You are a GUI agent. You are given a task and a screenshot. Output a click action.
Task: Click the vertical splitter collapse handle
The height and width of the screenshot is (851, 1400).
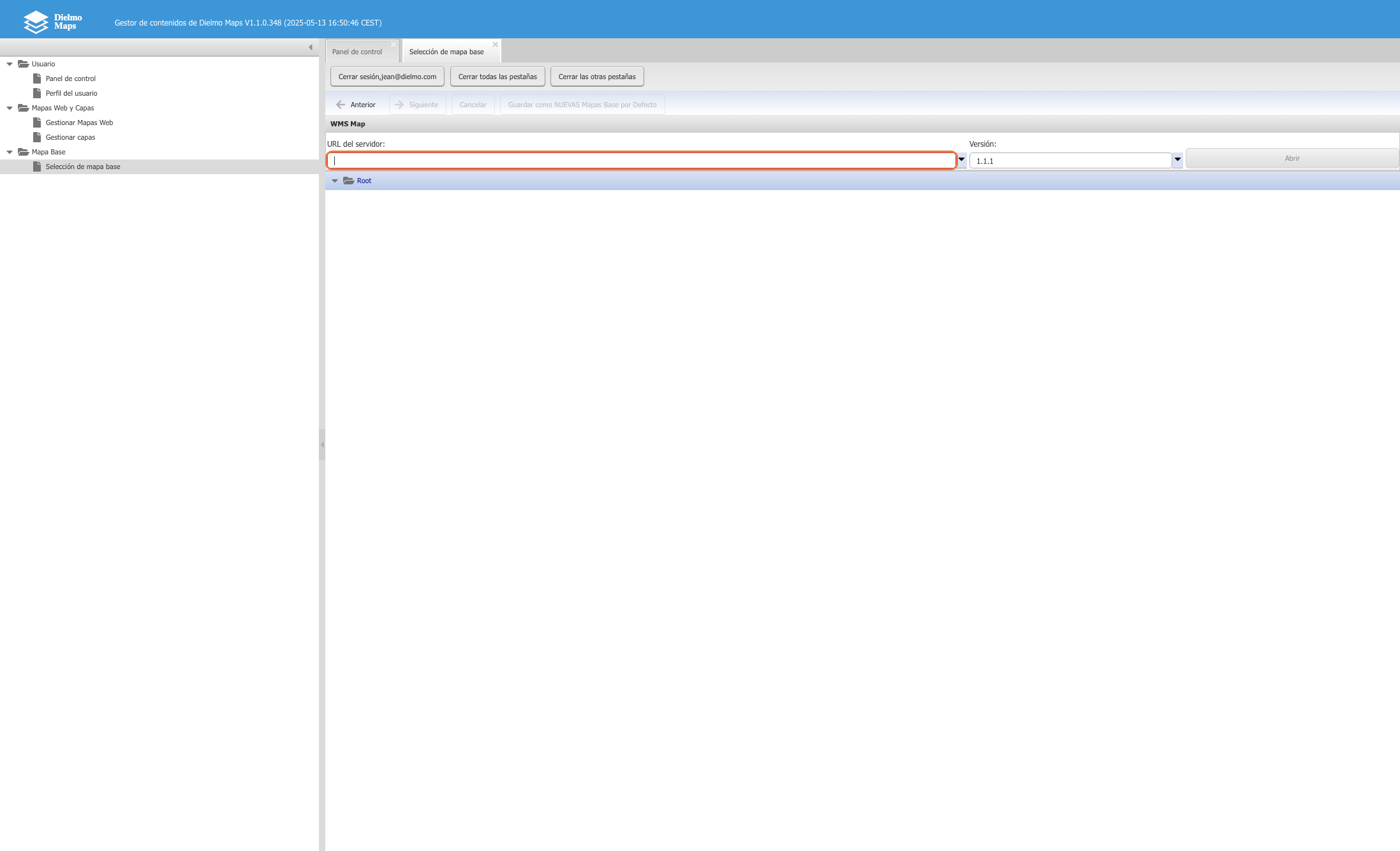pos(322,445)
